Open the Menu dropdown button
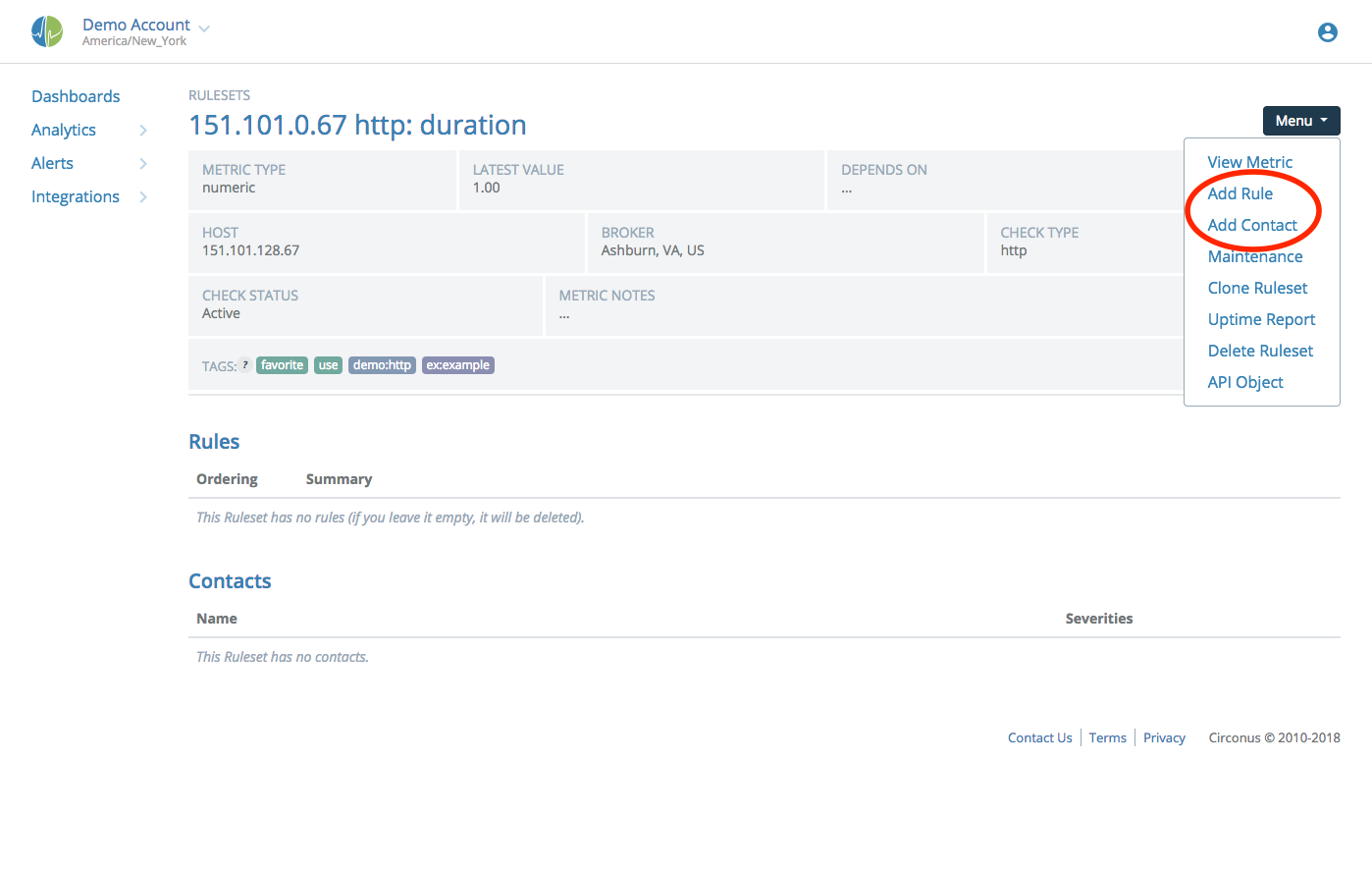The image size is (1372, 871). tap(1300, 120)
